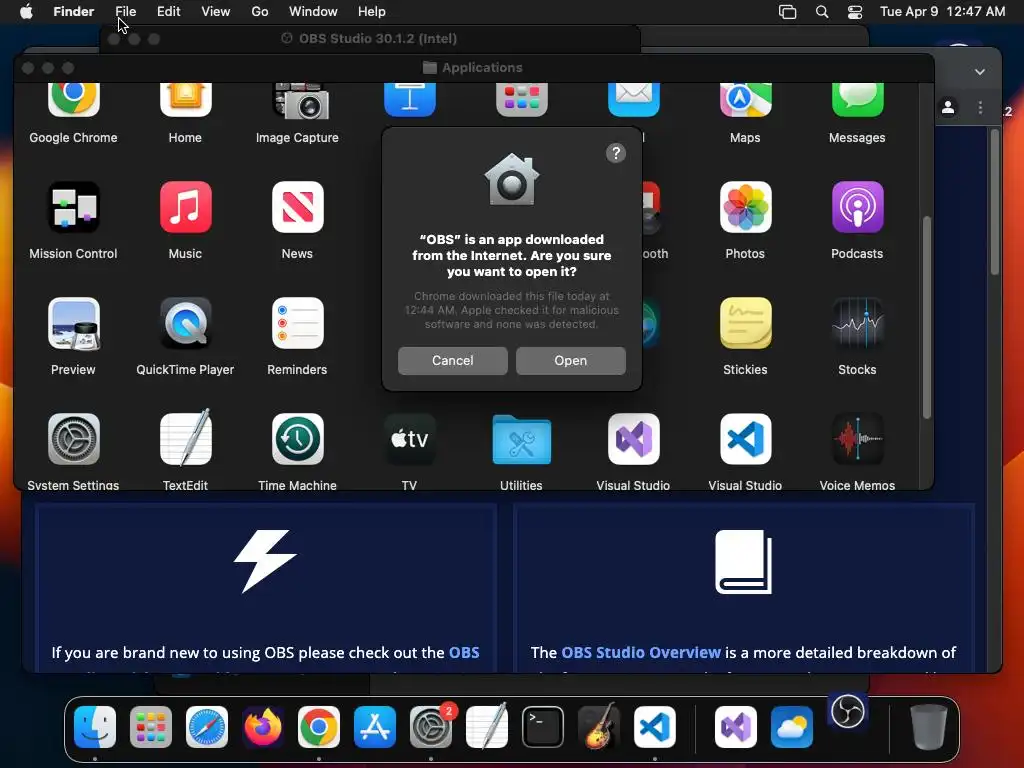The width and height of the screenshot is (1024, 768).
Task: Open Chrome from the Dock
Action: click(x=319, y=727)
